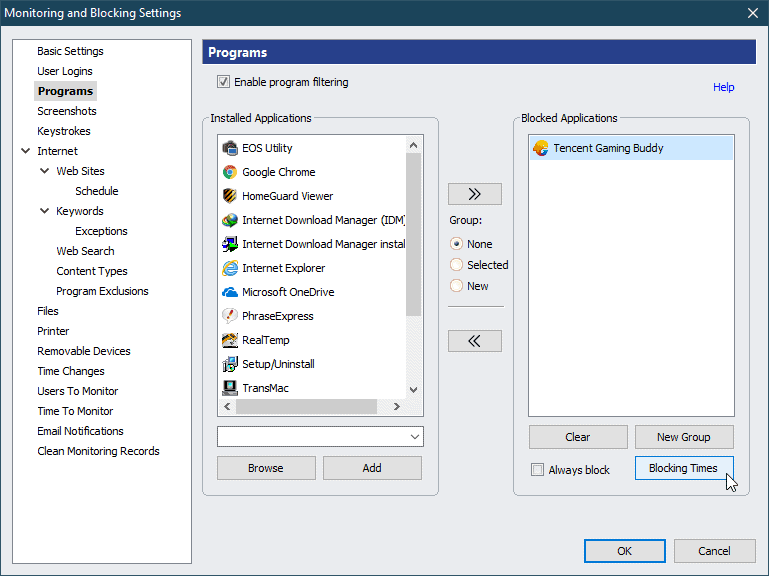
Task: Click the Browse button
Action: click(266, 468)
